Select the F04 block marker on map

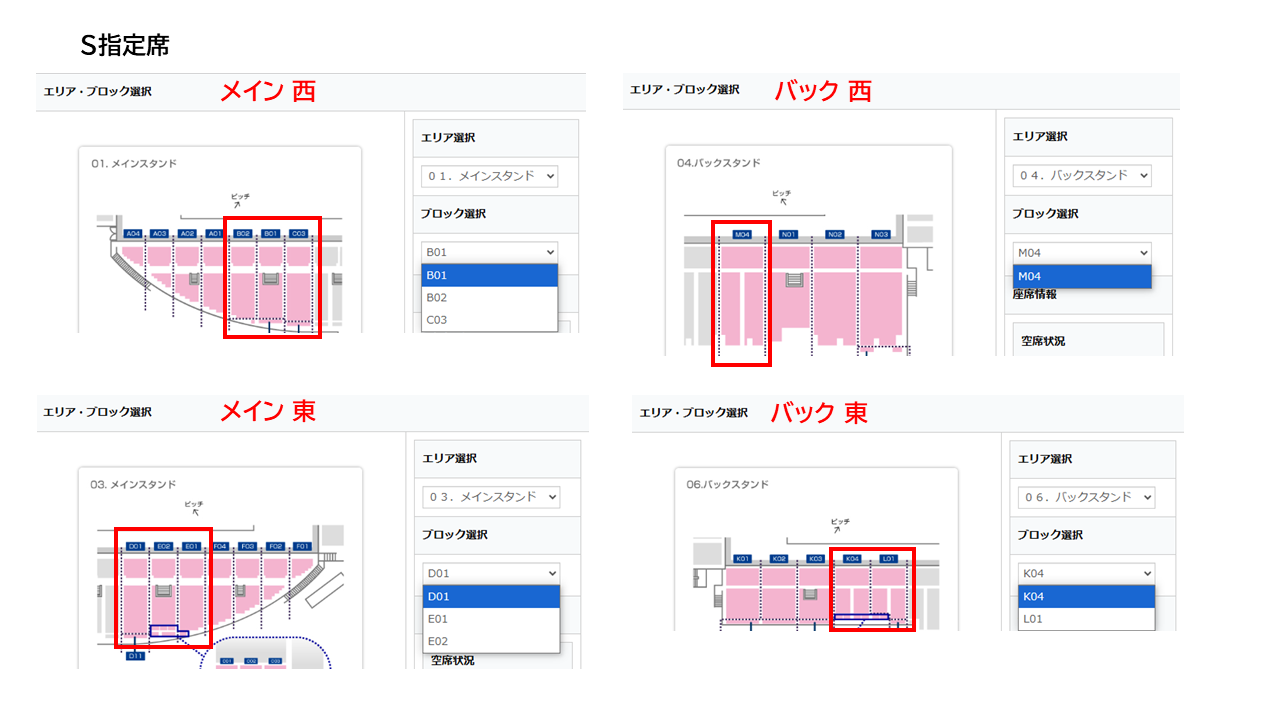coord(220,547)
